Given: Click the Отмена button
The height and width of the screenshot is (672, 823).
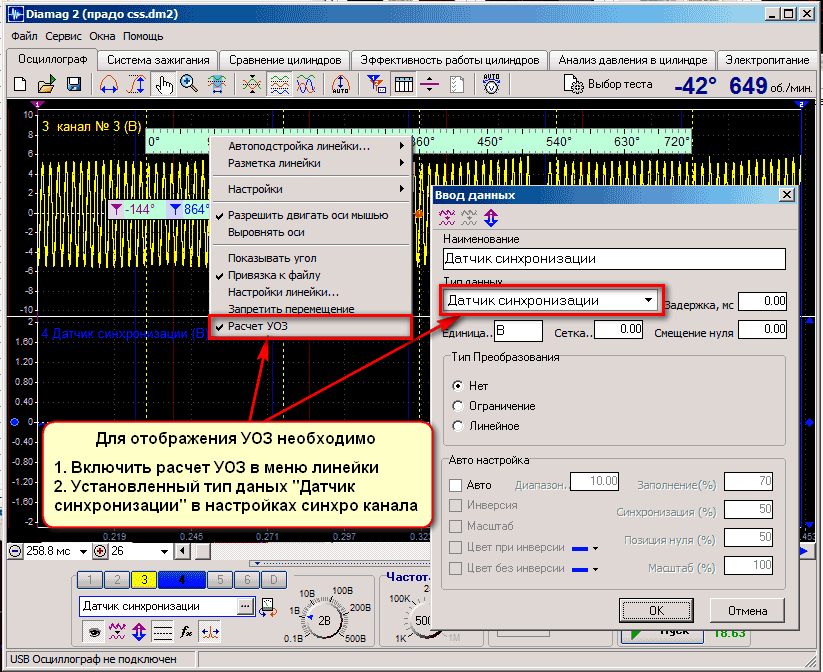Looking at the screenshot, I should pos(747,611).
